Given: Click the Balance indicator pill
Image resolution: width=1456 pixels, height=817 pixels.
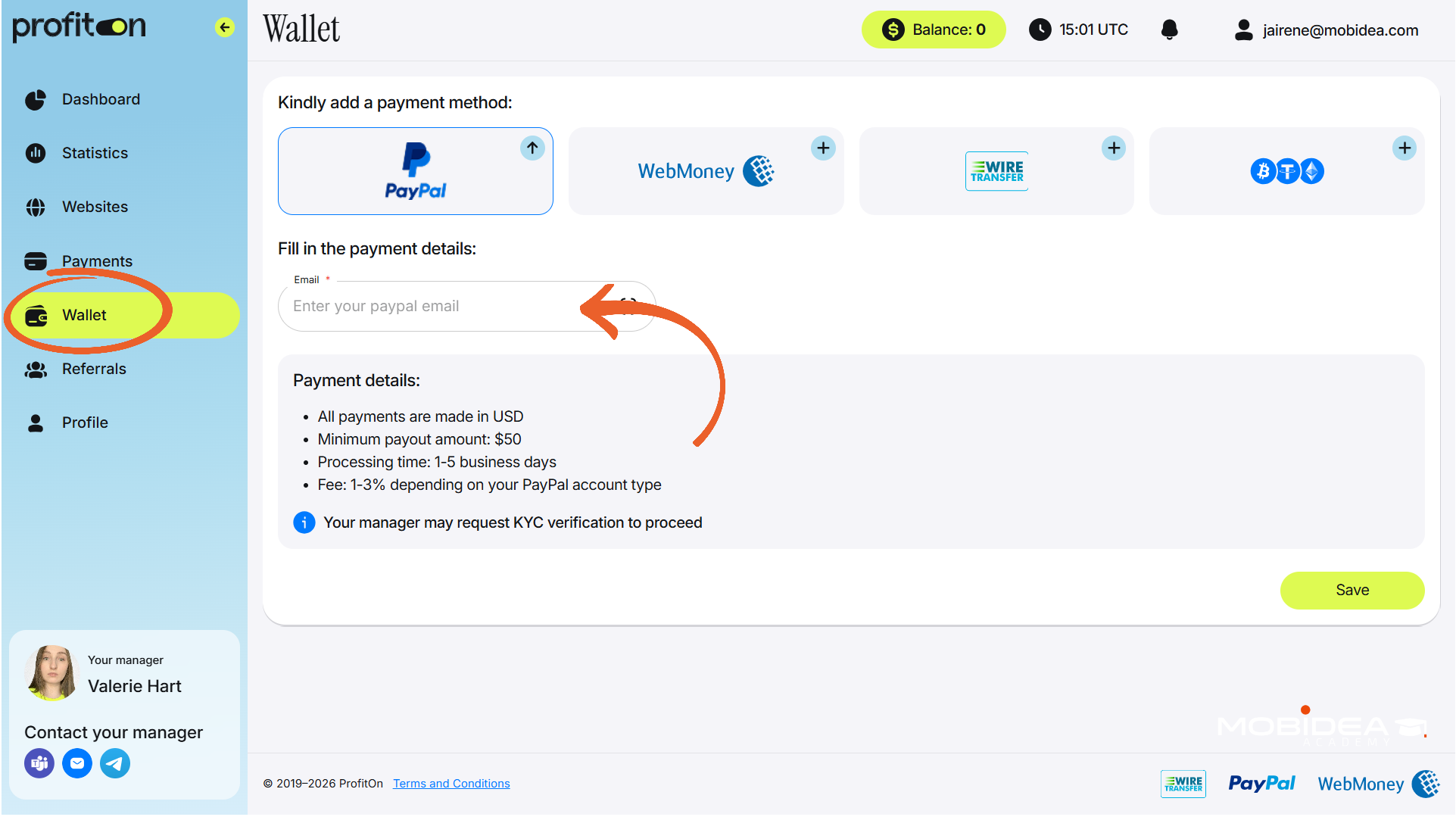Looking at the screenshot, I should coord(933,30).
